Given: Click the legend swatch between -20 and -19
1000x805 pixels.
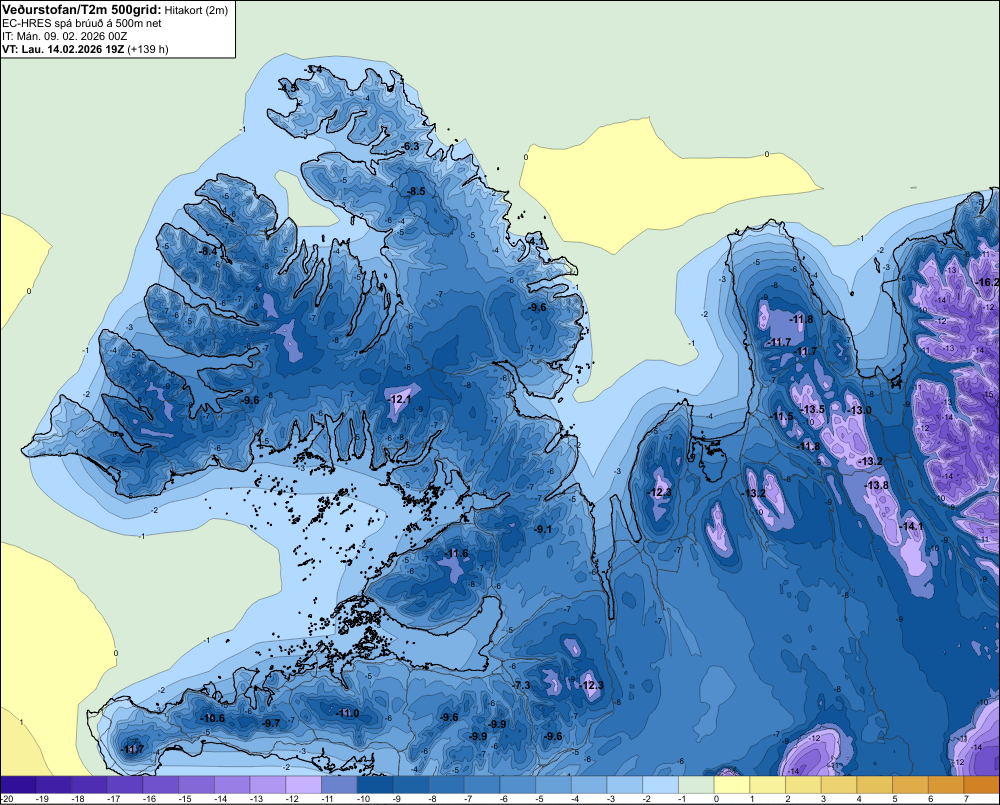Looking at the screenshot, I should point(18,785).
